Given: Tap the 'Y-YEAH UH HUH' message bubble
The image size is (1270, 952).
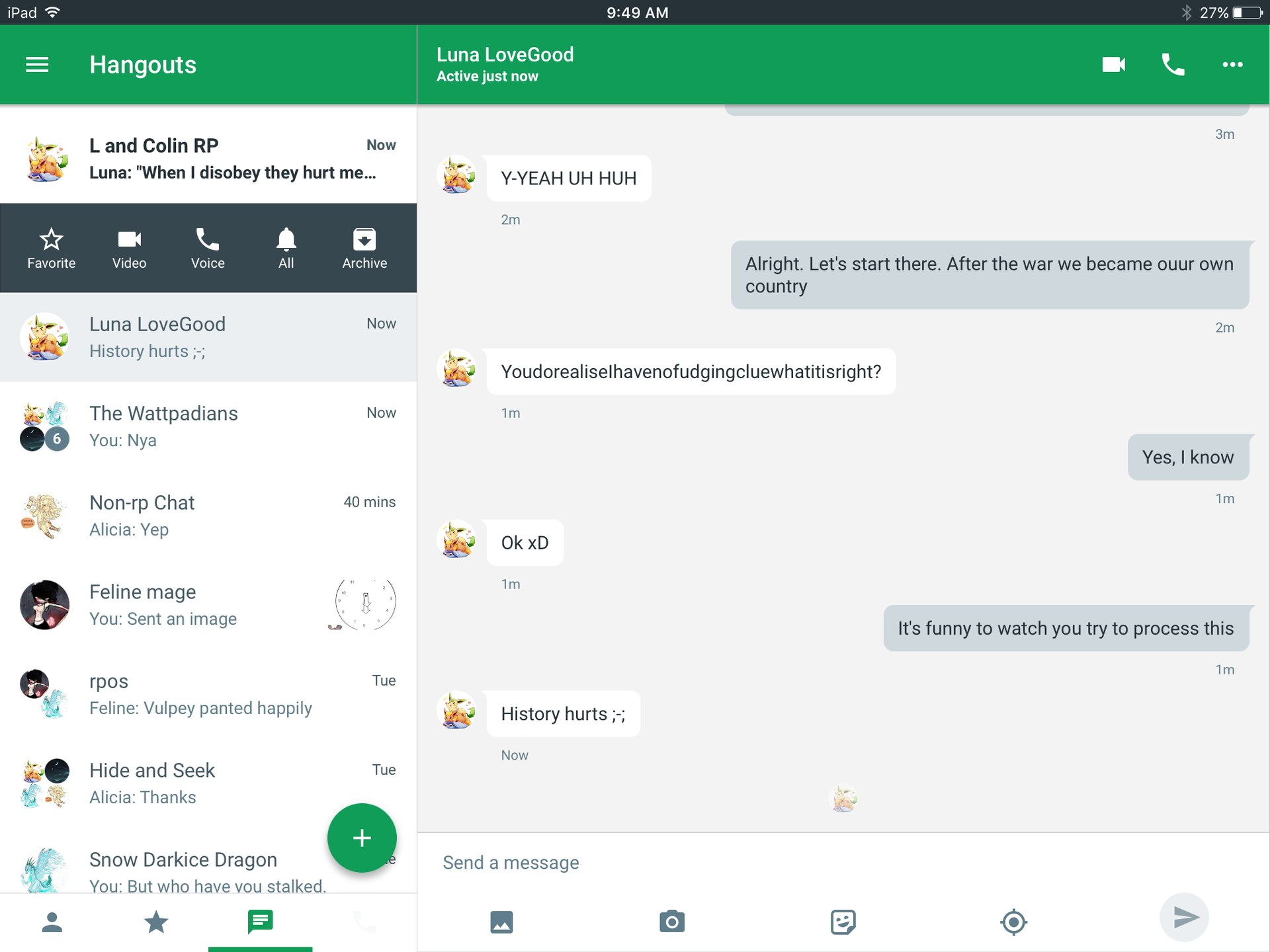Looking at the screenshot, I should tap(569, 178).
